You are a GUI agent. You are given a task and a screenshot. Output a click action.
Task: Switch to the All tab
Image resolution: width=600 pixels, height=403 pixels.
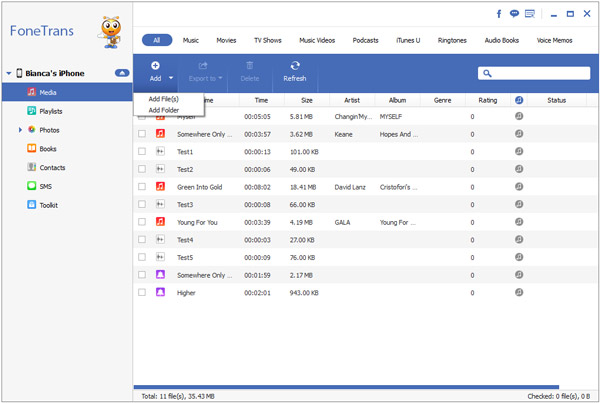click(x=157, y=40)
